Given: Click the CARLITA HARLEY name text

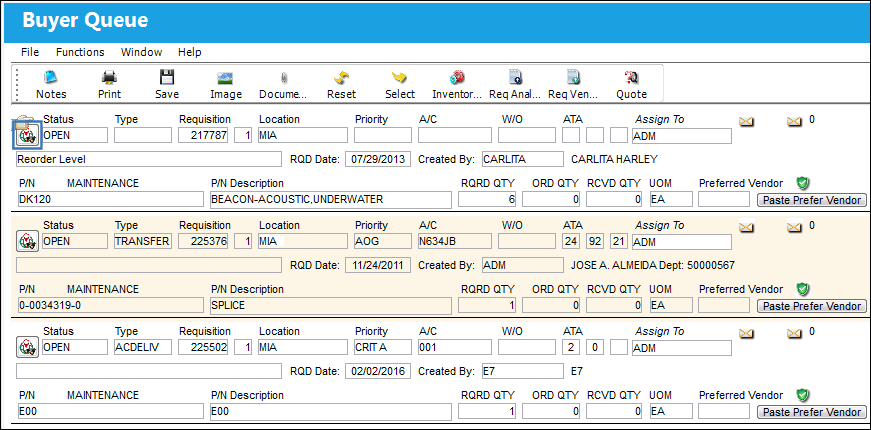Looking at the screenshot, I should tap(614, 159).
